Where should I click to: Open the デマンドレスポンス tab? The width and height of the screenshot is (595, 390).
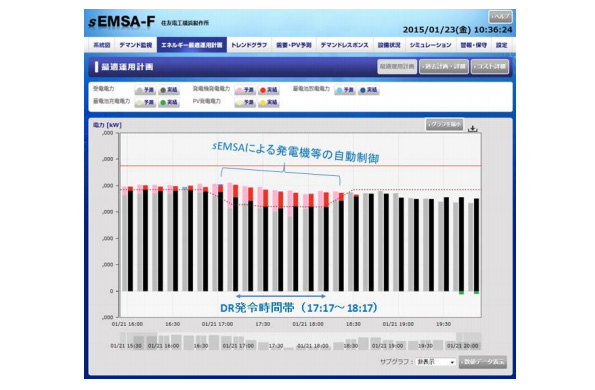coord(344,45)
